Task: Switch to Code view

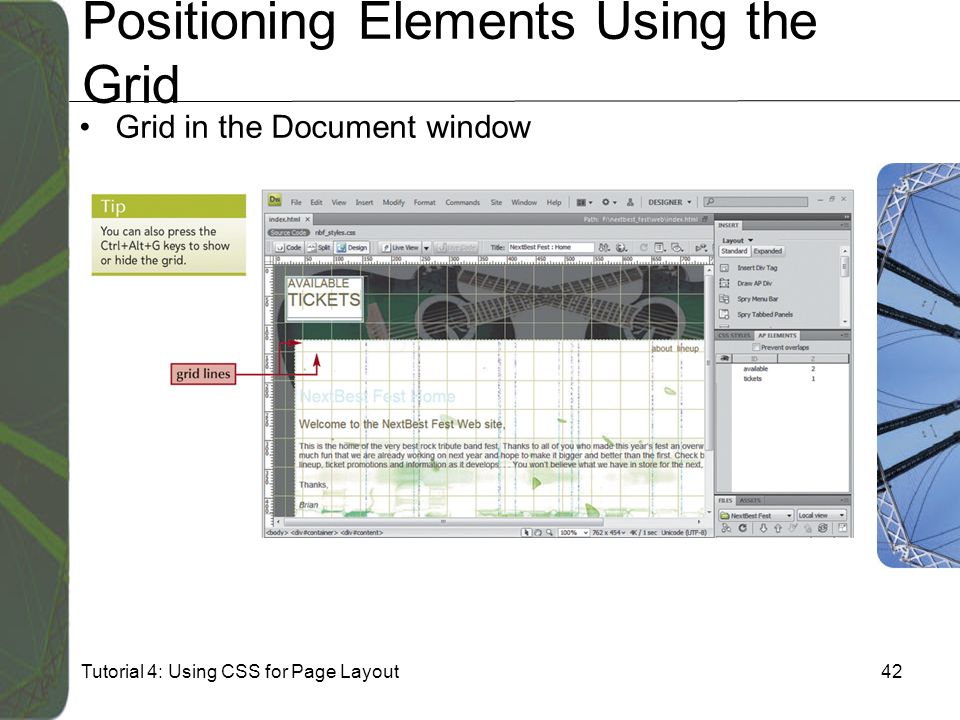Action: [288, 247]
